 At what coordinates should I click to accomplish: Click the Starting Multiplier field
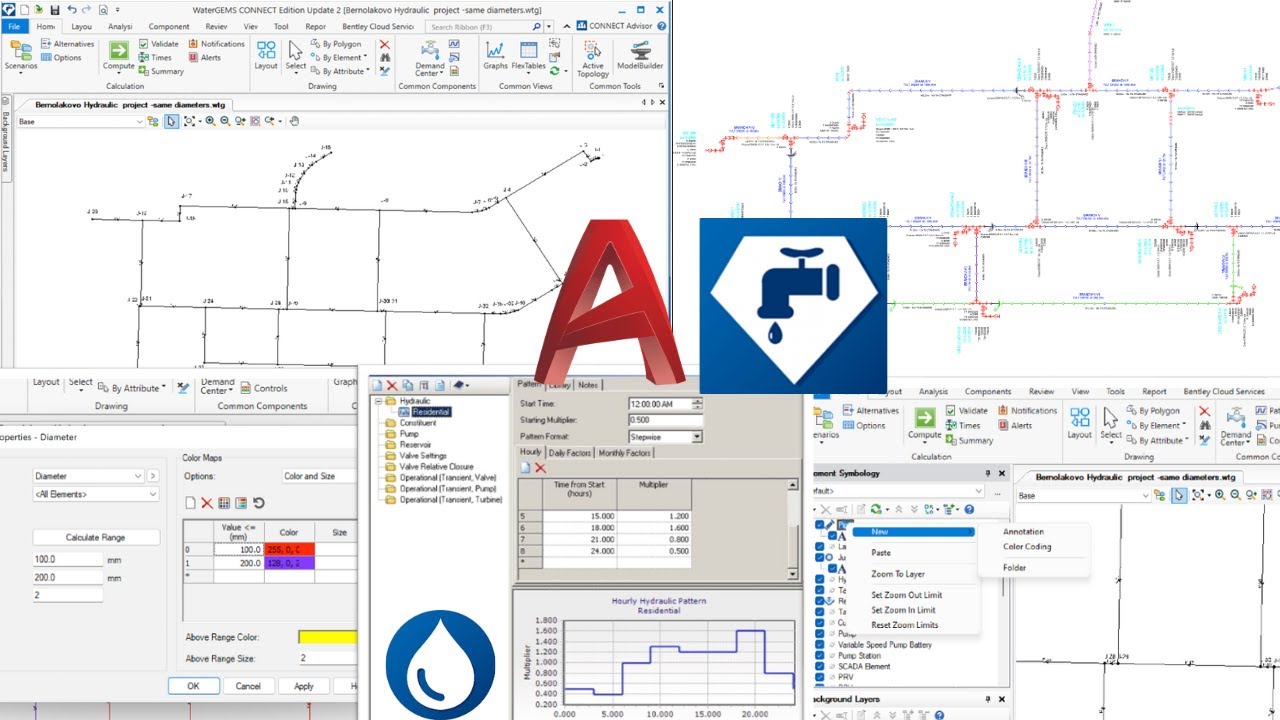tap(665, 420)
